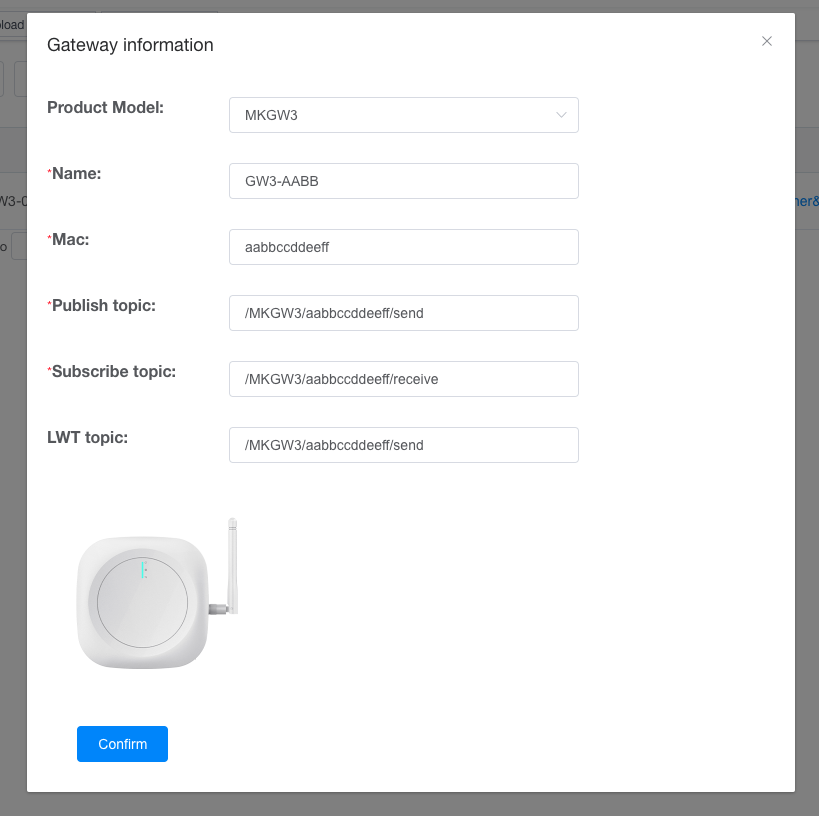Screen dimensions: 819x816
Task: Click the partially hidden load button behind the dialog
Action: (13, 25)
